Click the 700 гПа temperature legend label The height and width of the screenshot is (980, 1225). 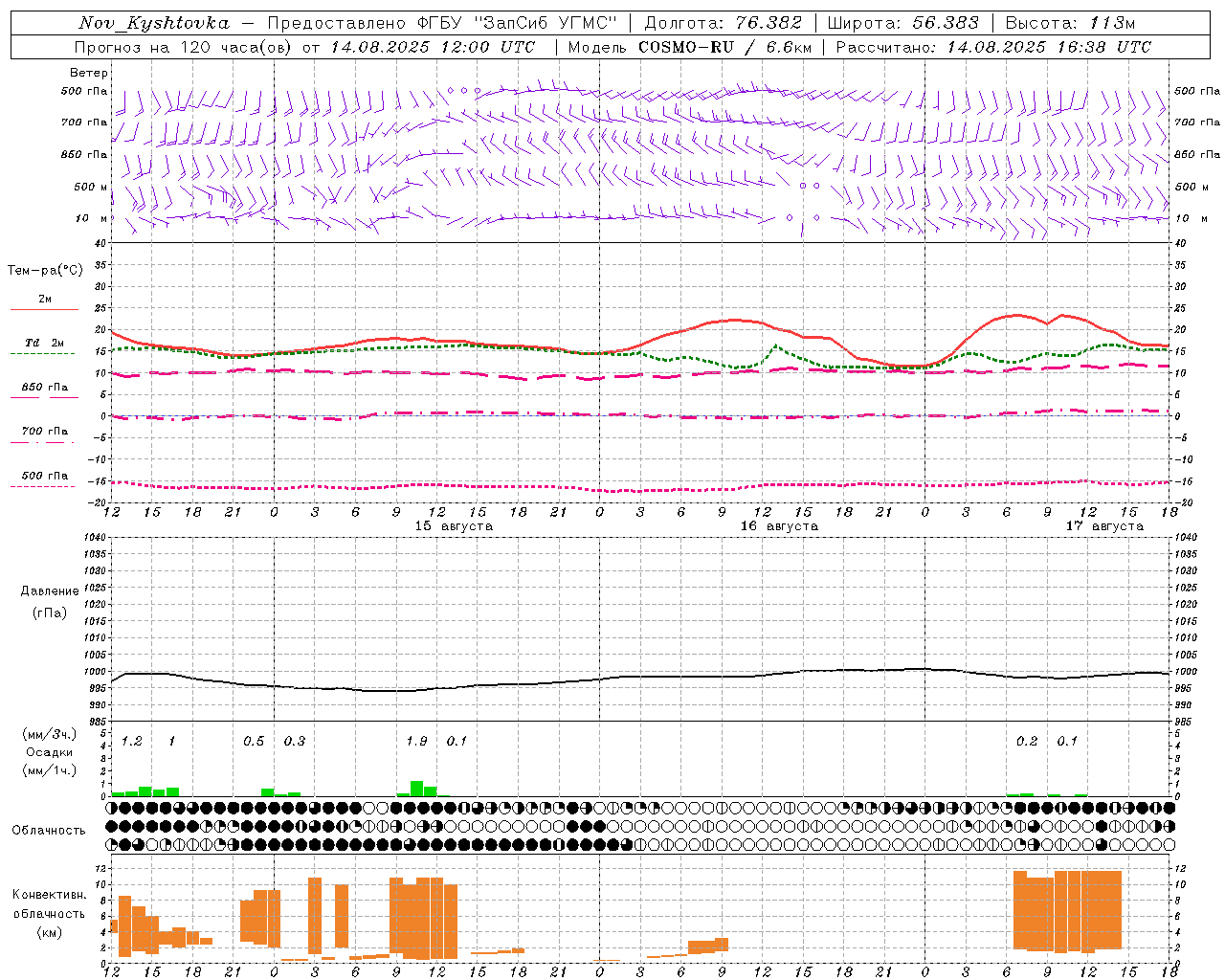pos(45,431)
